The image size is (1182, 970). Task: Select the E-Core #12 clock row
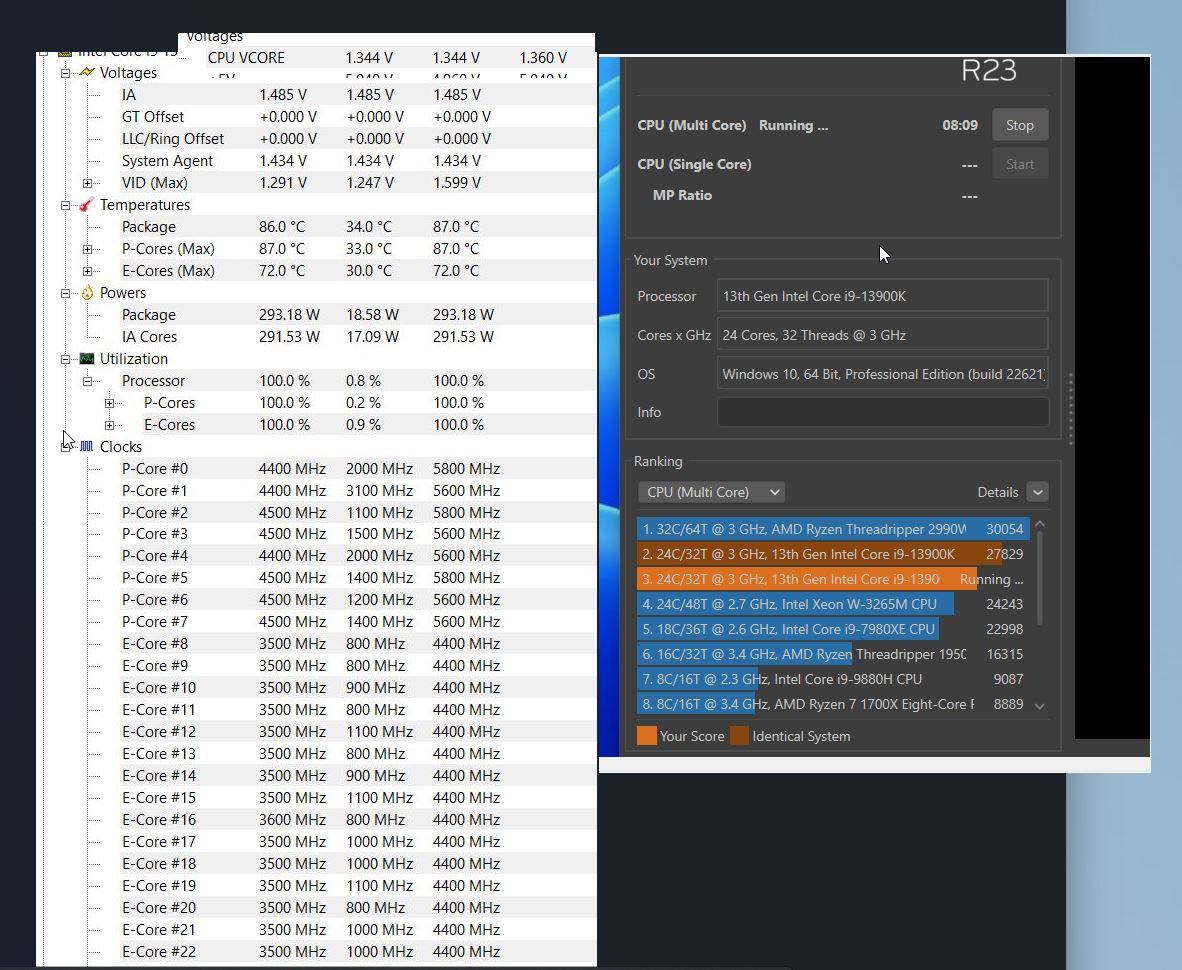(x=357, y=732)
